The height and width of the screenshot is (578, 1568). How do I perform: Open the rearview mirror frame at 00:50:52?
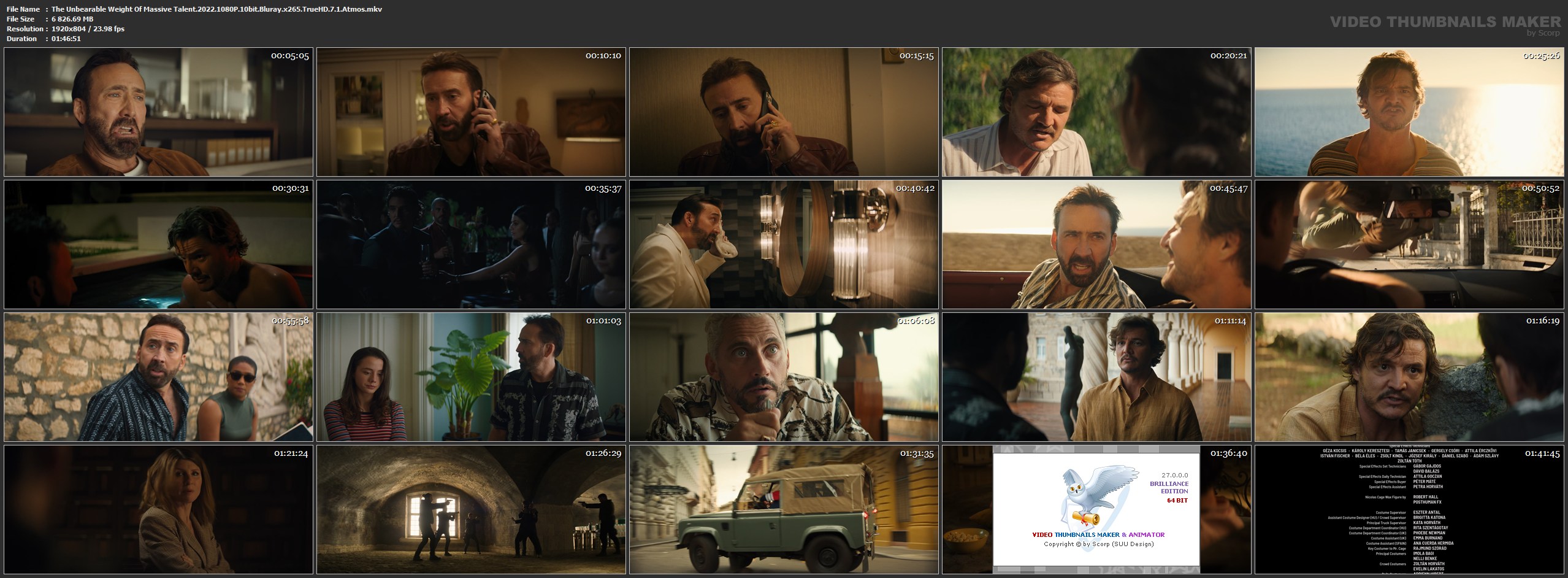[x=1409, y=244]
